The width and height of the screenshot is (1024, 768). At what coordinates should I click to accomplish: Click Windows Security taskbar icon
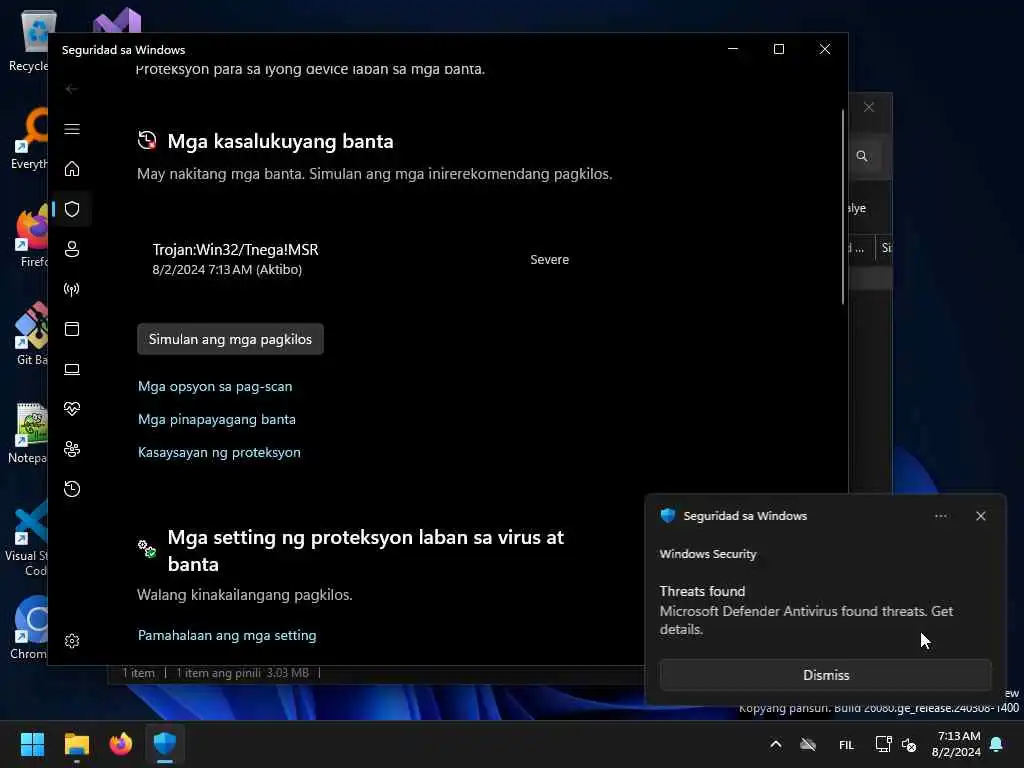(x=165, y=744)
